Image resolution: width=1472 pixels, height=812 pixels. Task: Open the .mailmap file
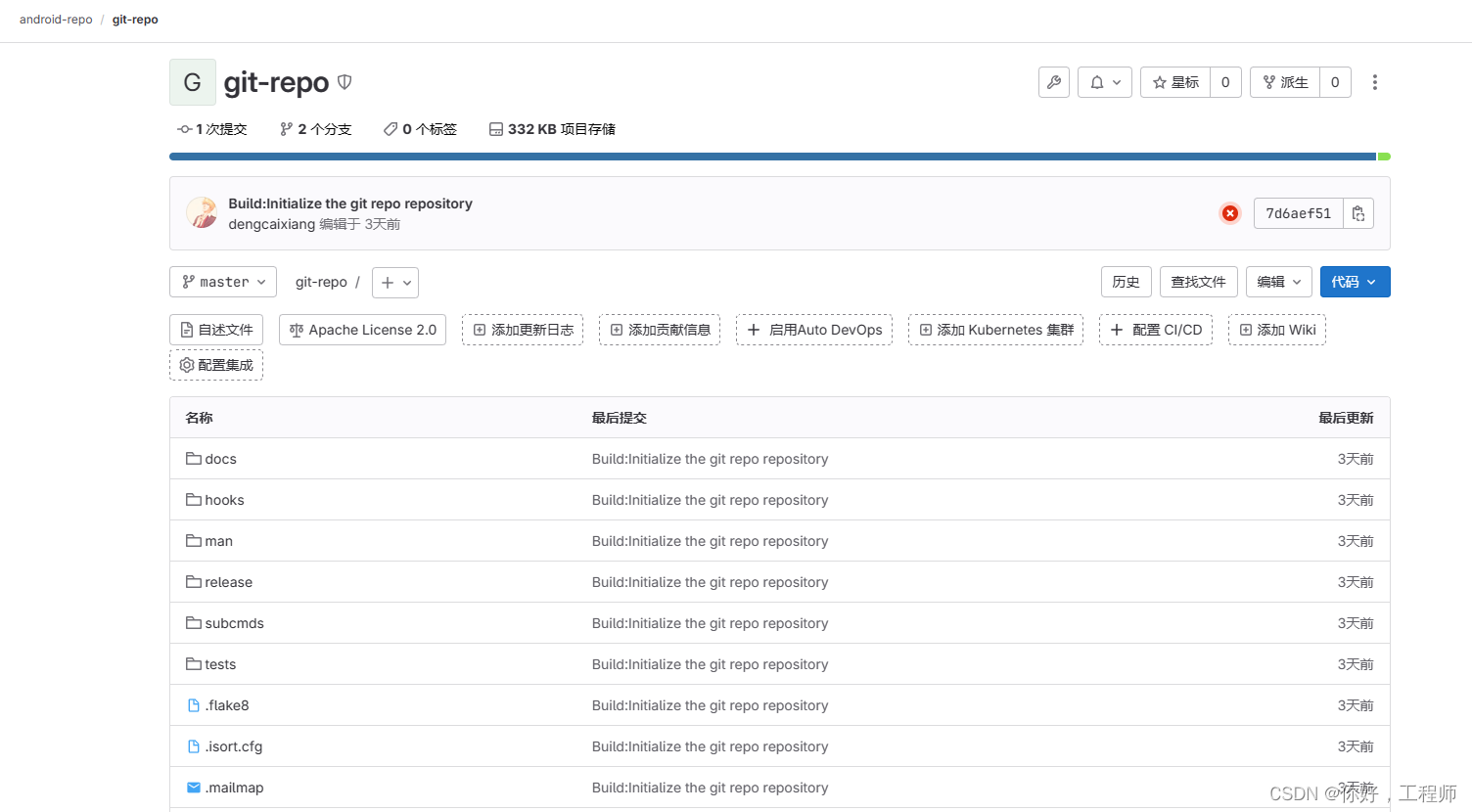point(234,788)
